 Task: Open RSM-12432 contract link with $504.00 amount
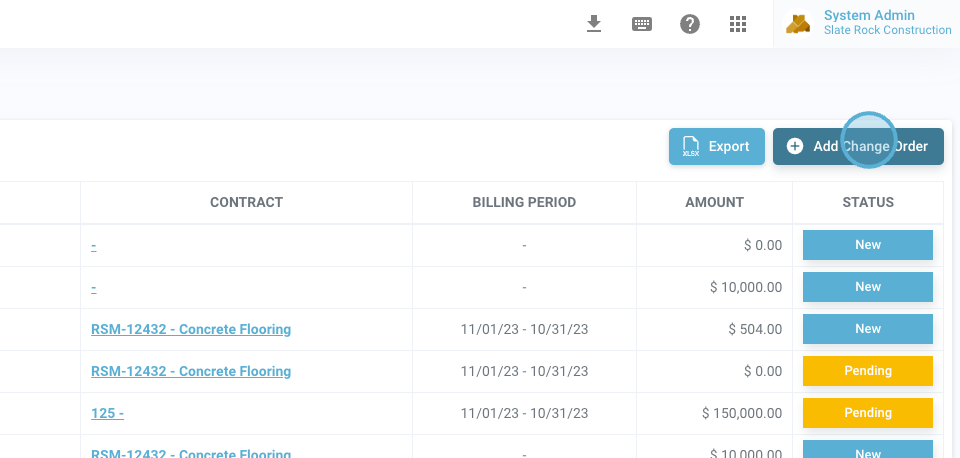point(191,329)
